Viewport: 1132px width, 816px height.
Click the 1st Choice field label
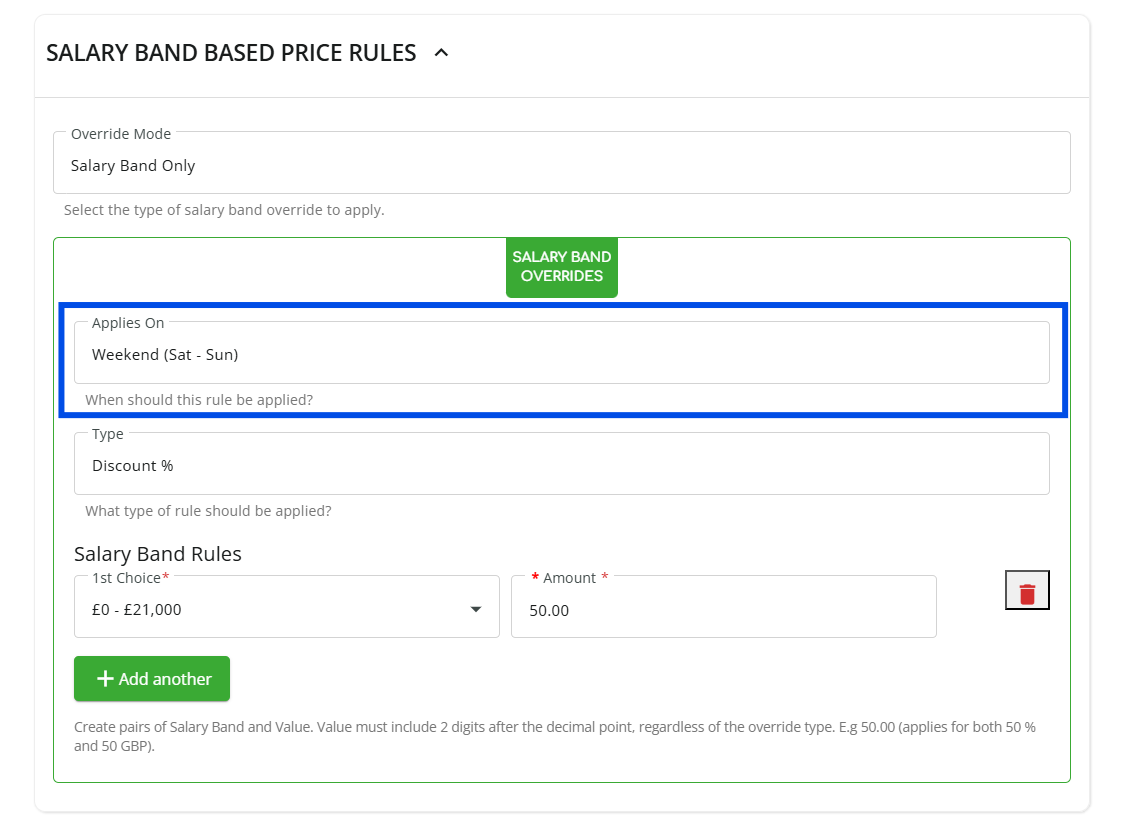[127, 578]
